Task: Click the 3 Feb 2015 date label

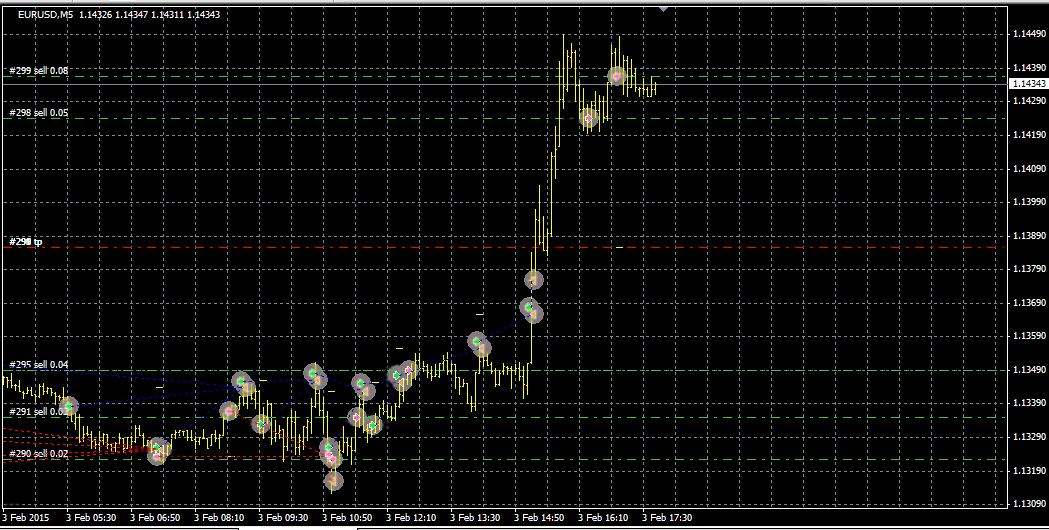Action: pyautogui.click(x=26, y=517)
